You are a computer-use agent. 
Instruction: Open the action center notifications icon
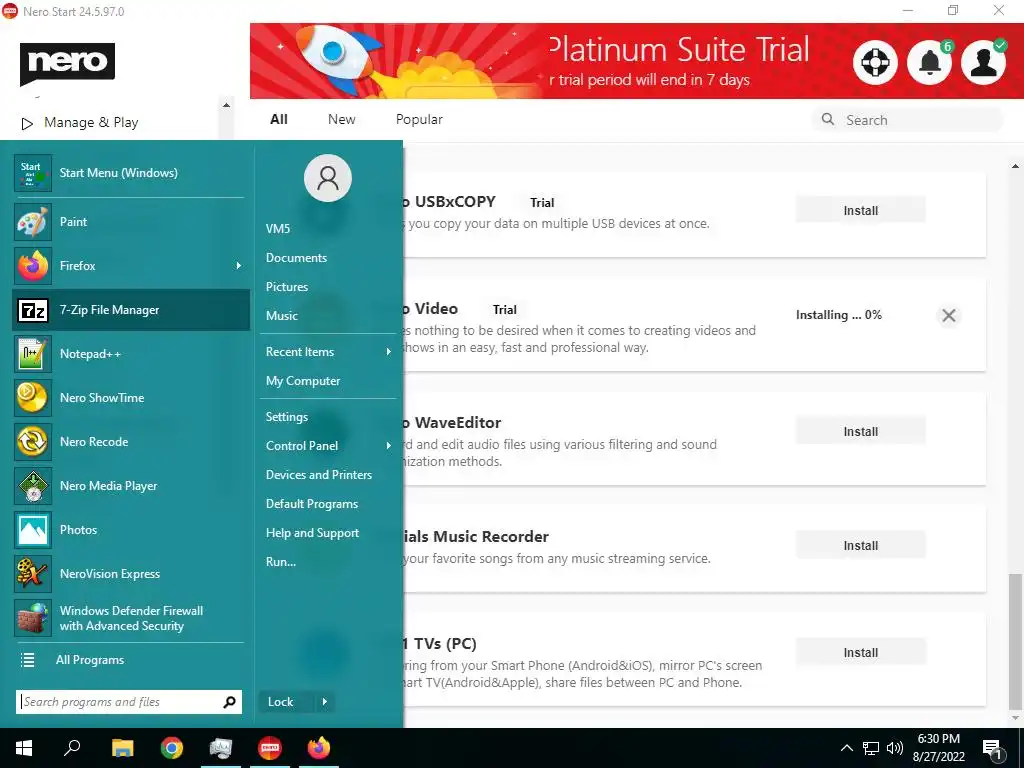pyautogui.click(x=992, y=750)
